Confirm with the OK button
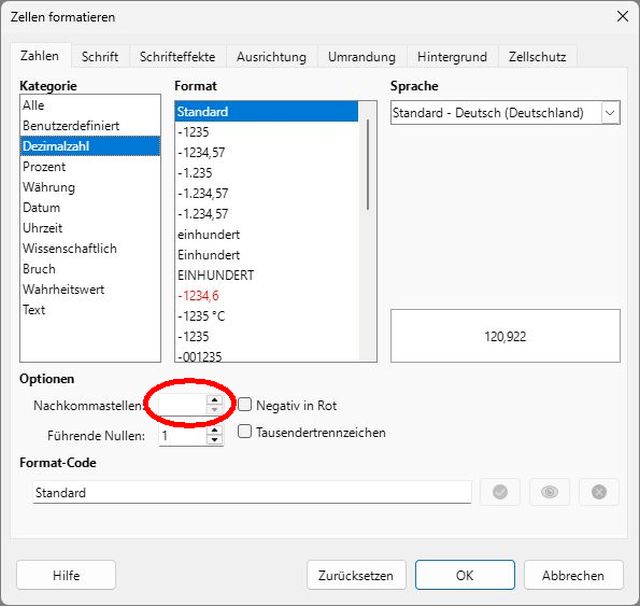This screenshot has width=640, height=606. tap(465, 575)
